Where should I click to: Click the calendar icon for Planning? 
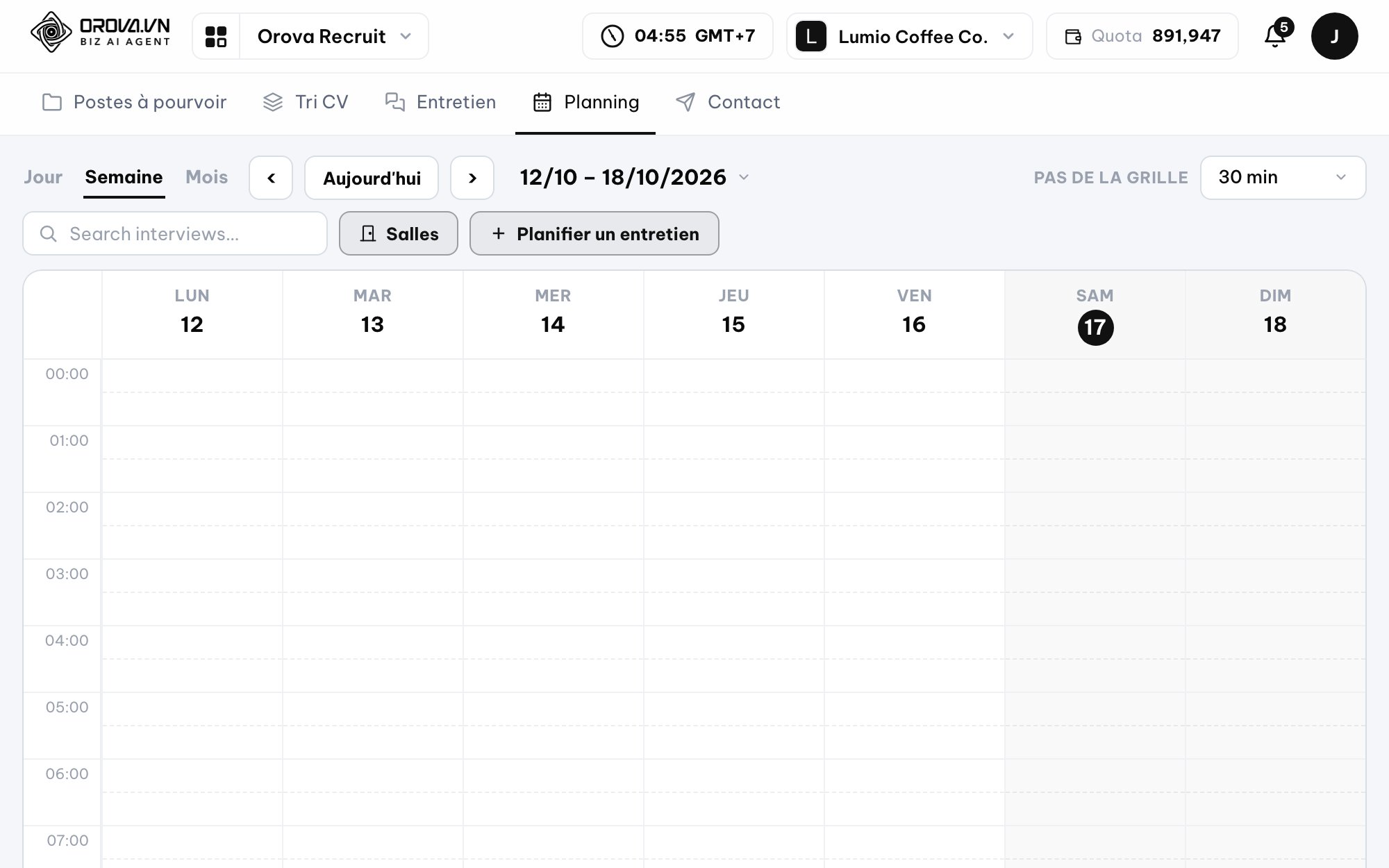[x=542, y=102]
